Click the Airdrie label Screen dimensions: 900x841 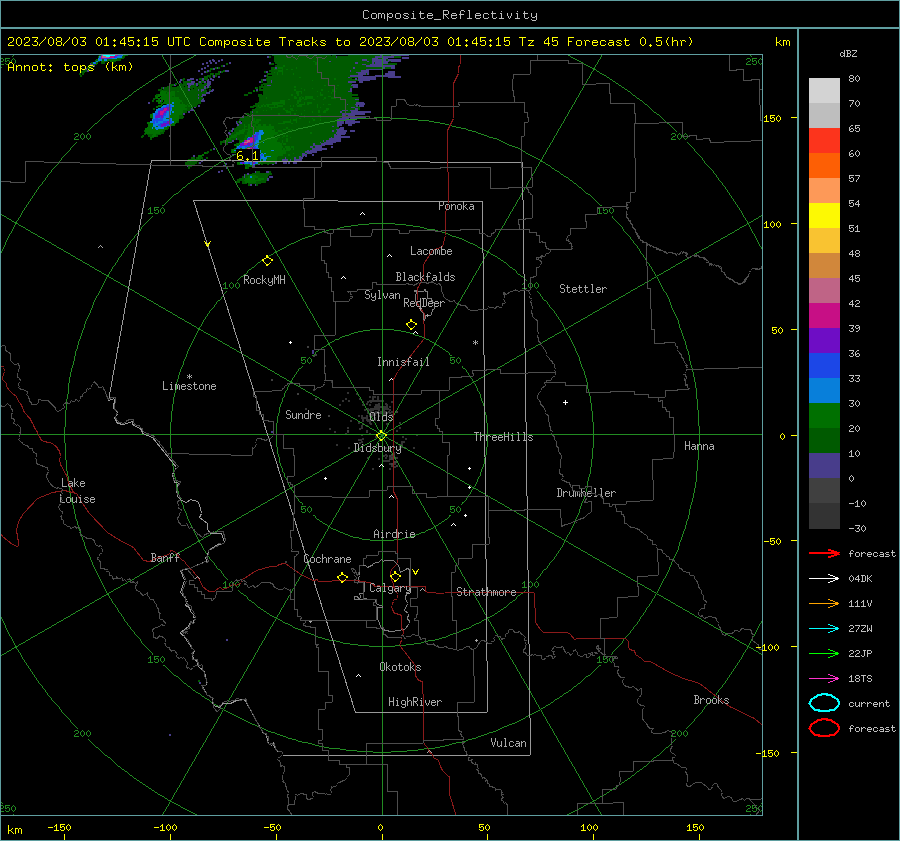pyautogui.click(x=394, y=534)
